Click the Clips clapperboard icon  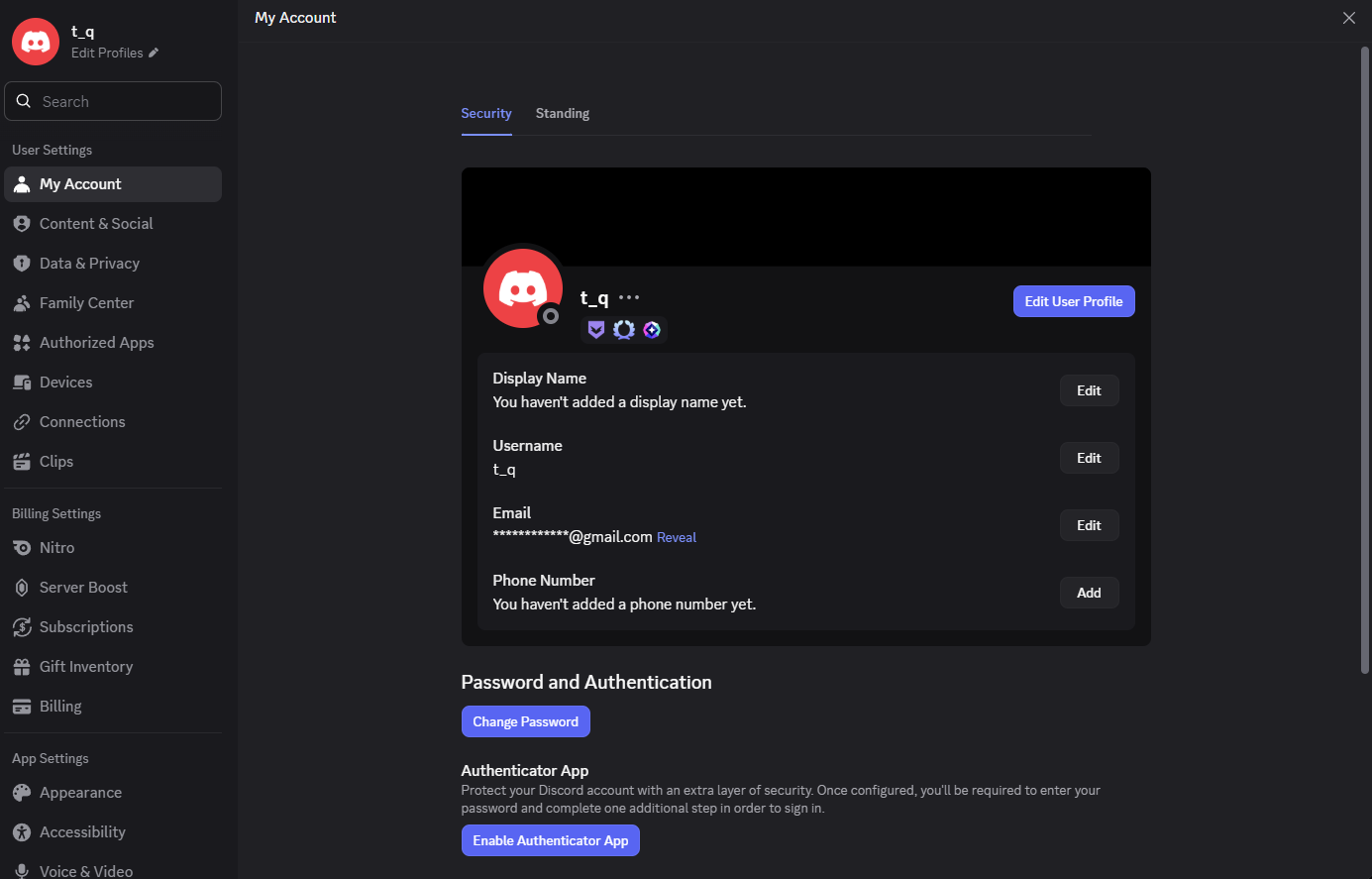22,462
